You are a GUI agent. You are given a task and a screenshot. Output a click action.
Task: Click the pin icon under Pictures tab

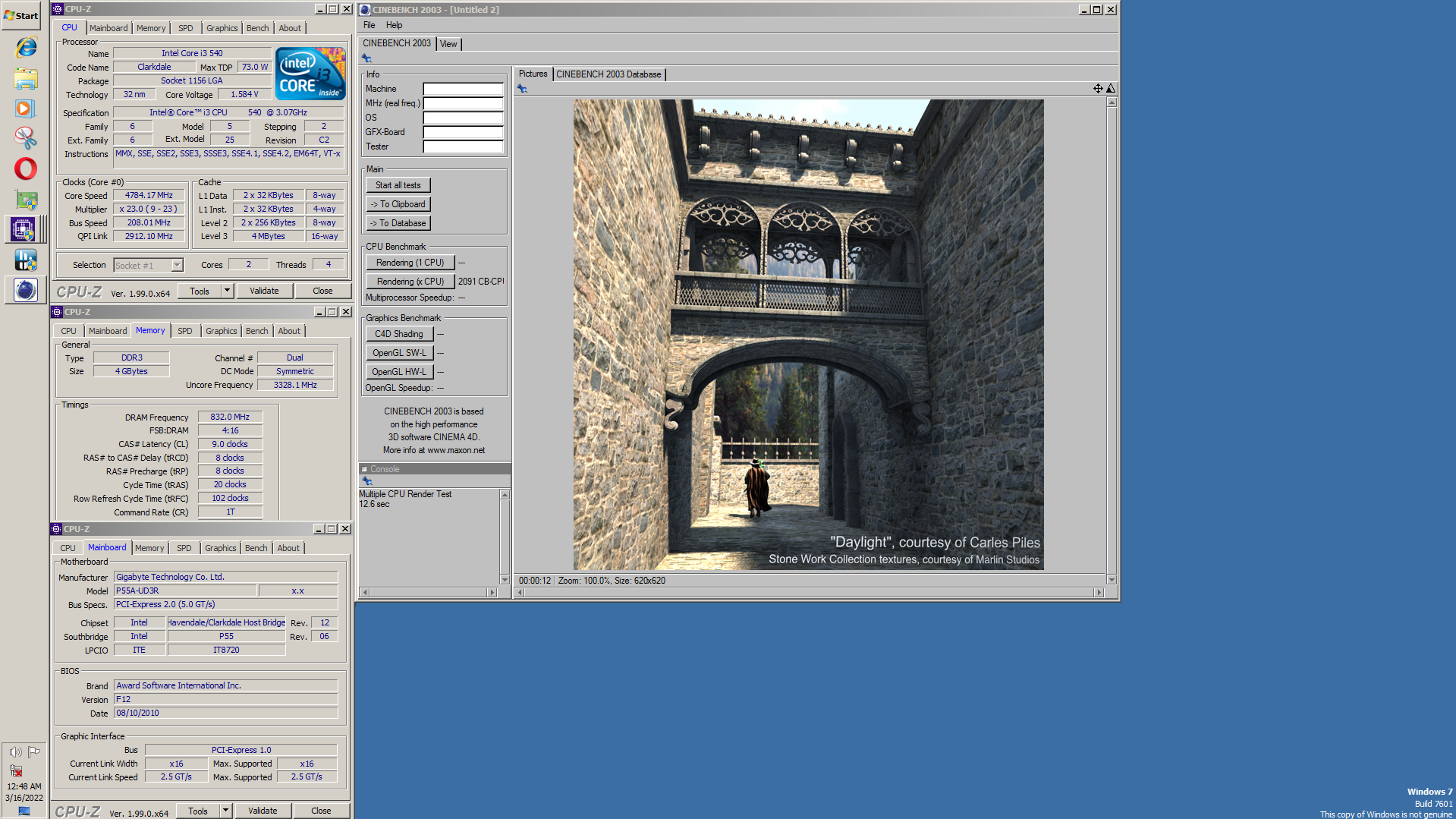[x=522, y=89]
